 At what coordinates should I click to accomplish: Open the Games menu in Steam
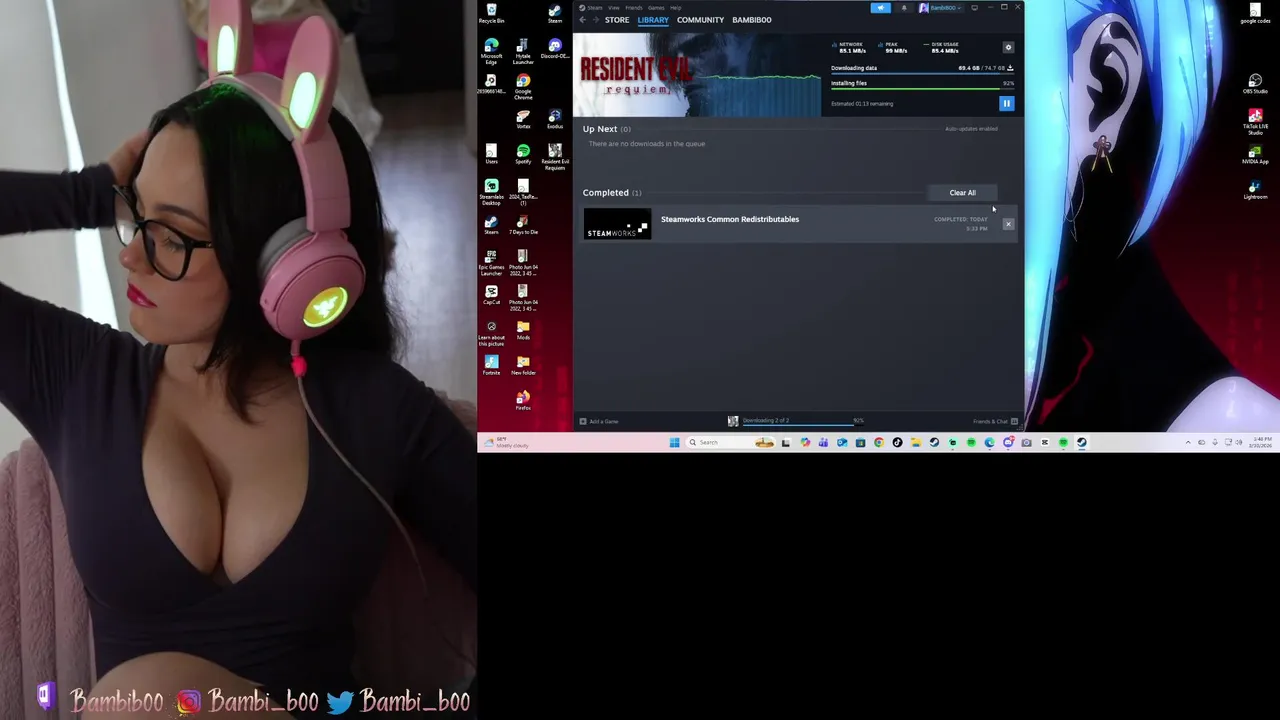click(x=656, y=8)
